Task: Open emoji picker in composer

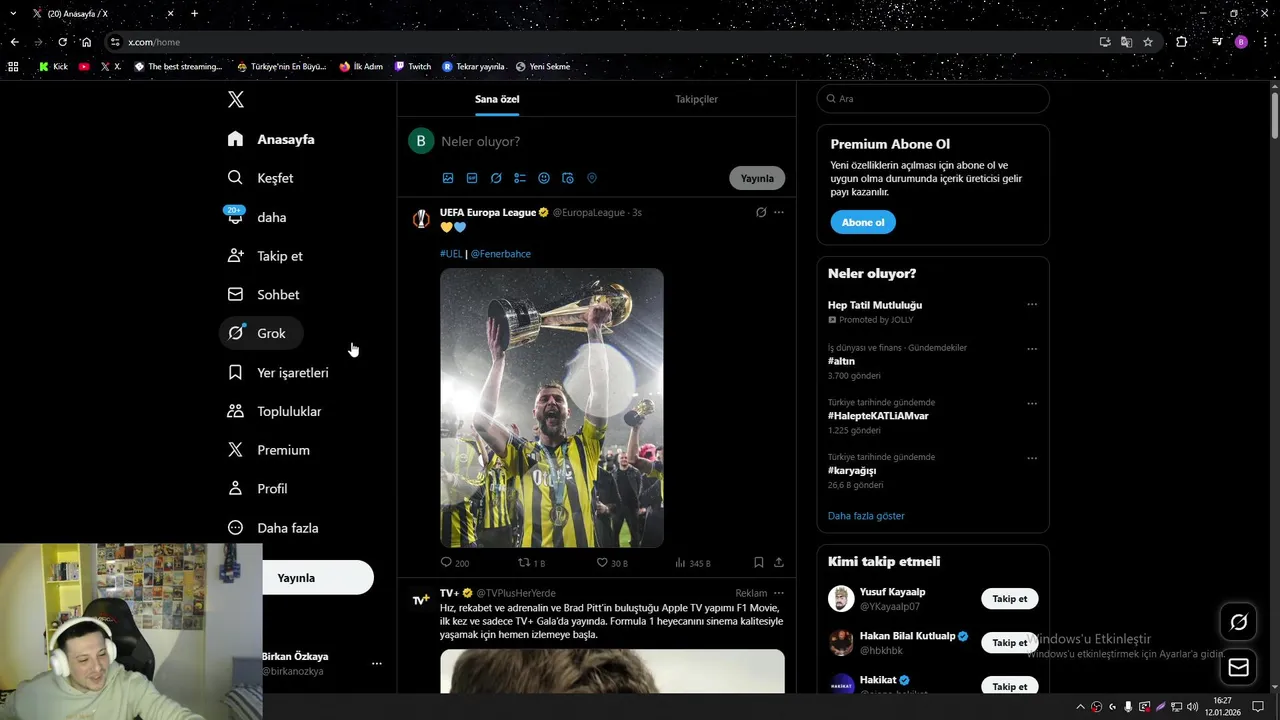Action: 544,178
